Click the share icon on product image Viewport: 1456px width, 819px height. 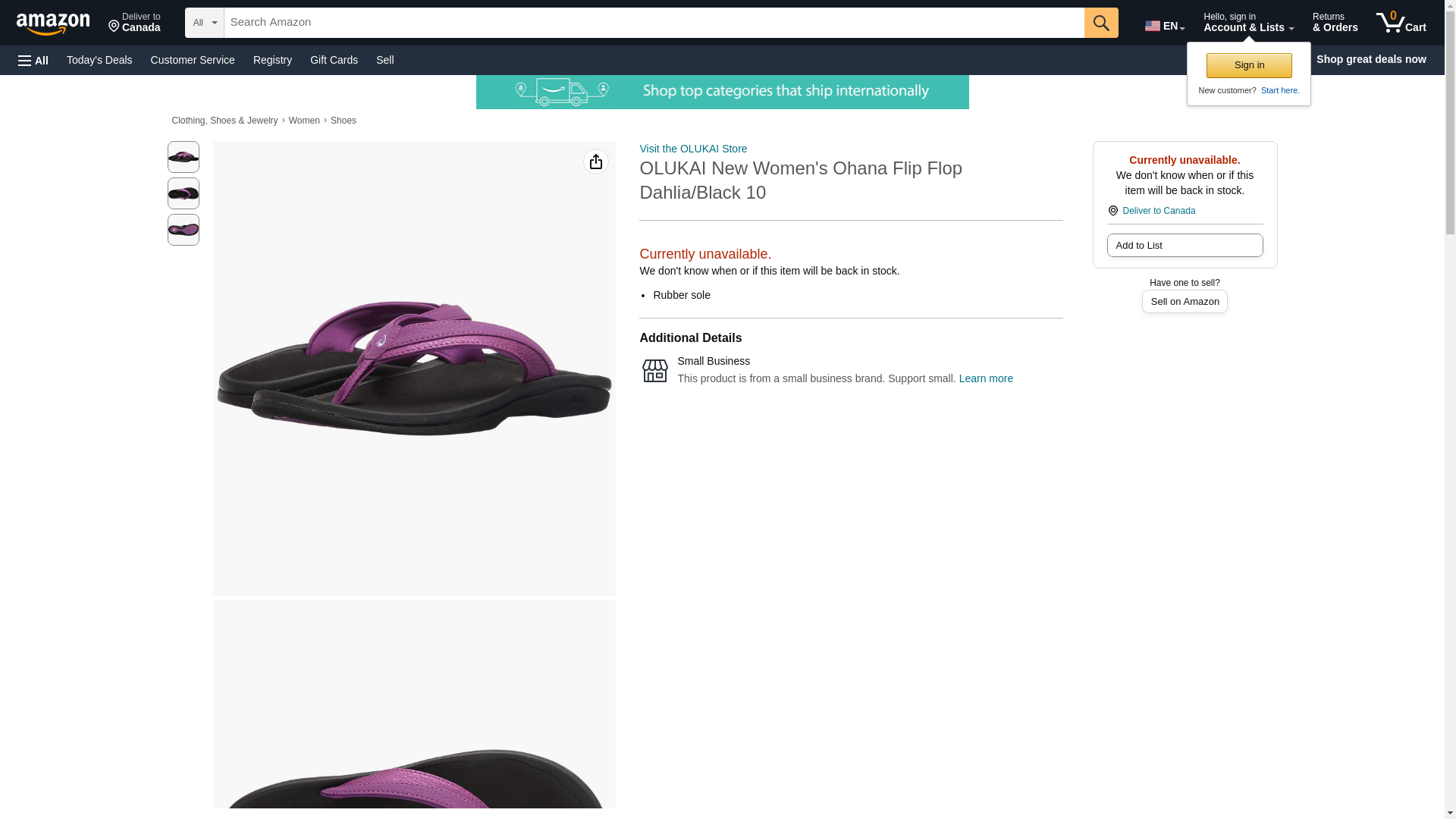[595, 162]
